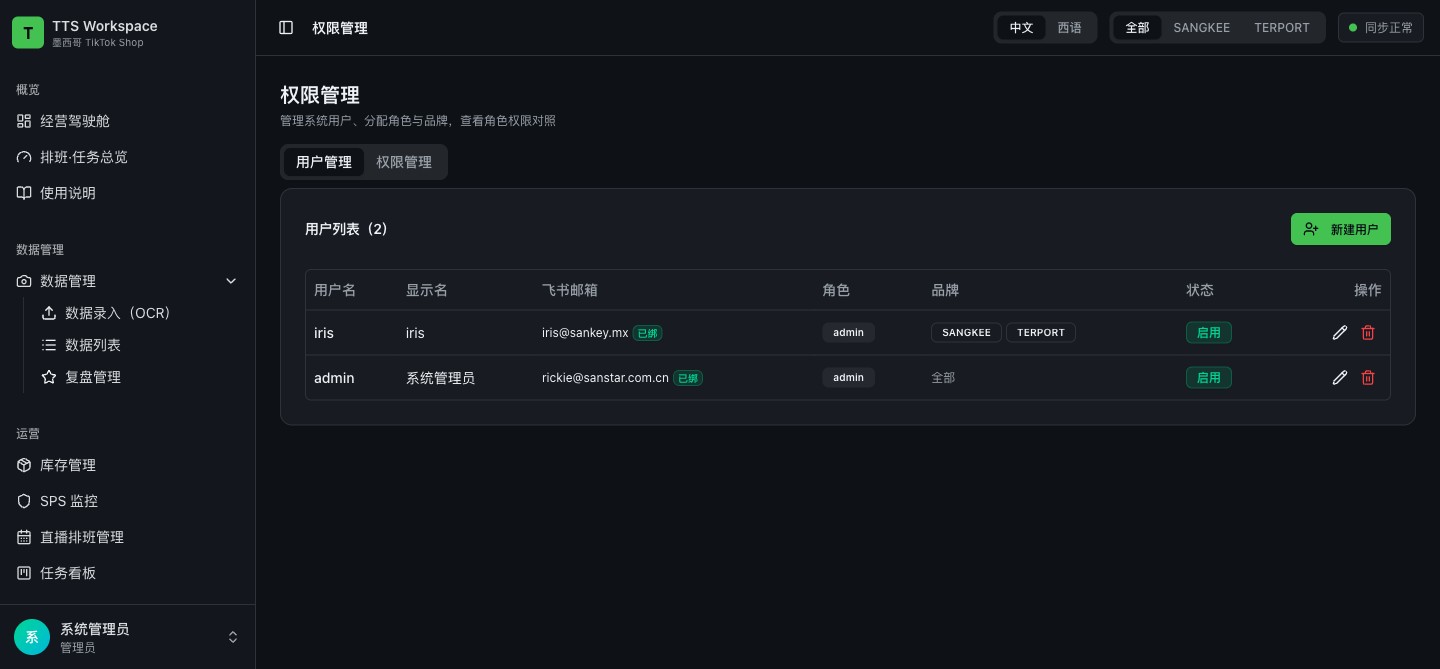Click the 状态 column header
The height and width of the screenshot is (669, 1440).
[x=1200, y=290]
